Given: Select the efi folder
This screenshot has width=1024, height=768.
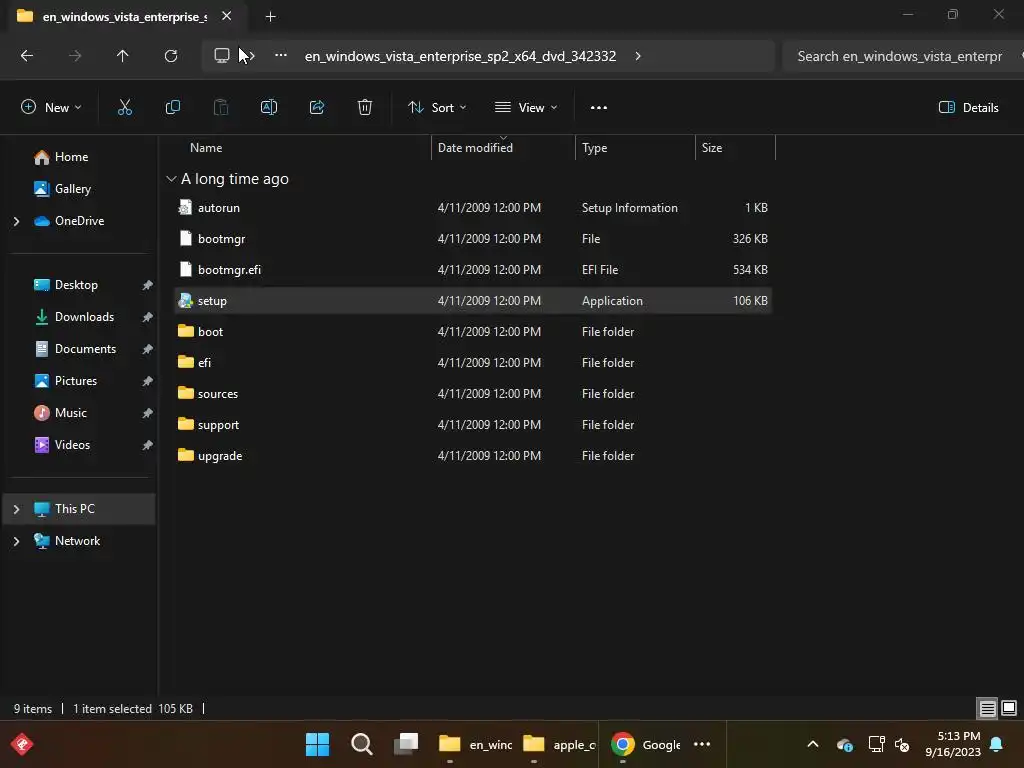Looking at the screenshot, I should [473, 362].
